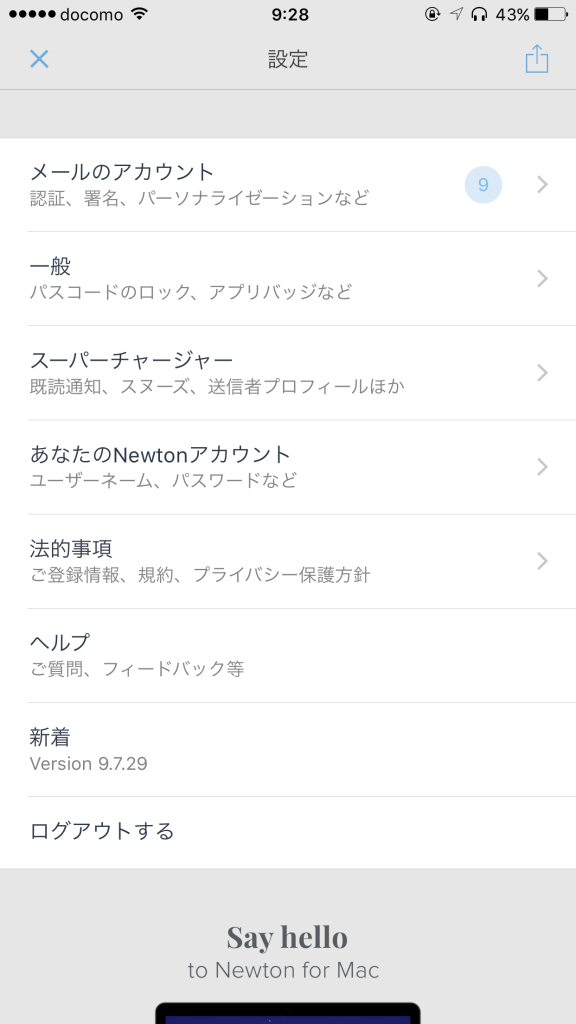
Task: Tap the share icon in top bar
Action: click(x=537, y=59)
